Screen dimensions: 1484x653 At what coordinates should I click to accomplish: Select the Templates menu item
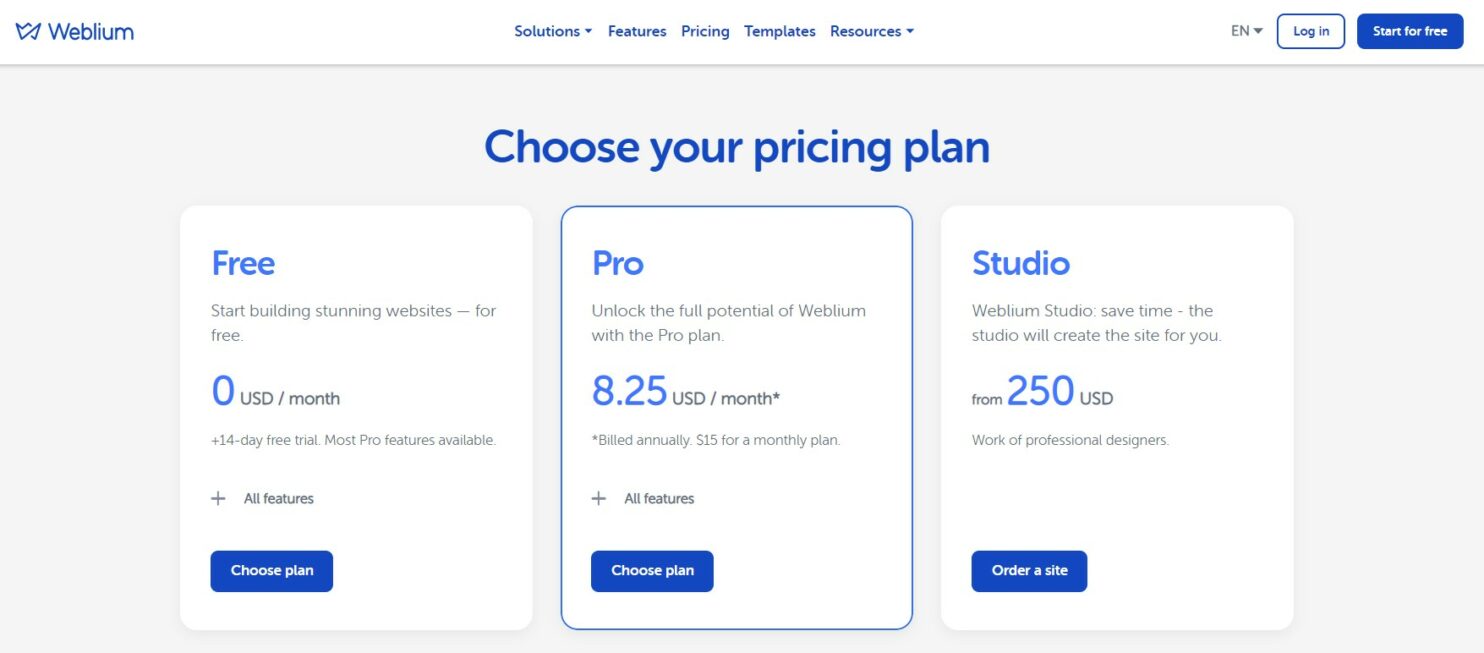[779, 31]
